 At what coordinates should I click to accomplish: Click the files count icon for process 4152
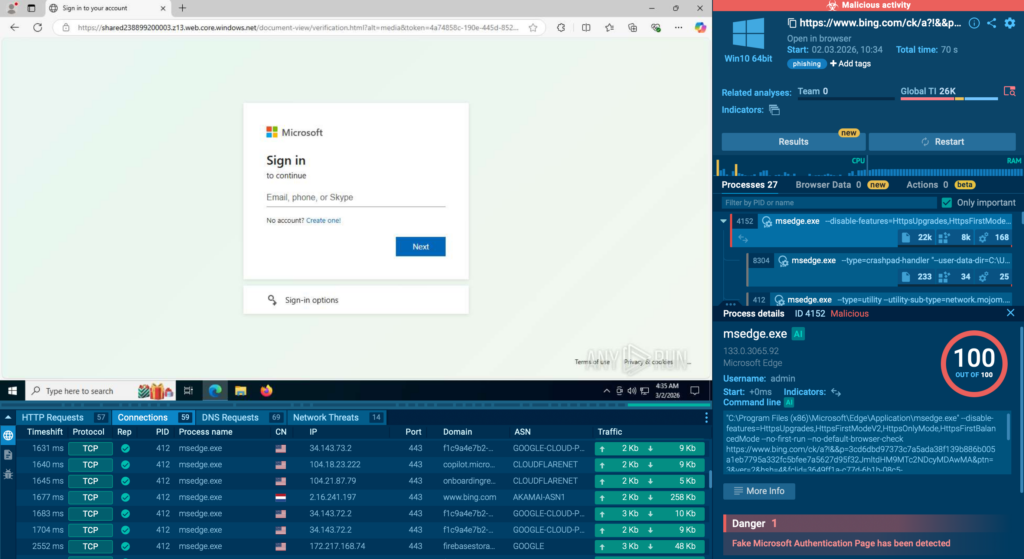tap(905, 238)
